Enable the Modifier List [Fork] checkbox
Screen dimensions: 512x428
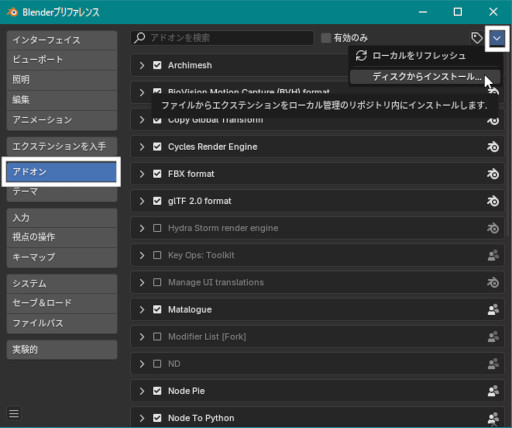click(x=157, y=337)
